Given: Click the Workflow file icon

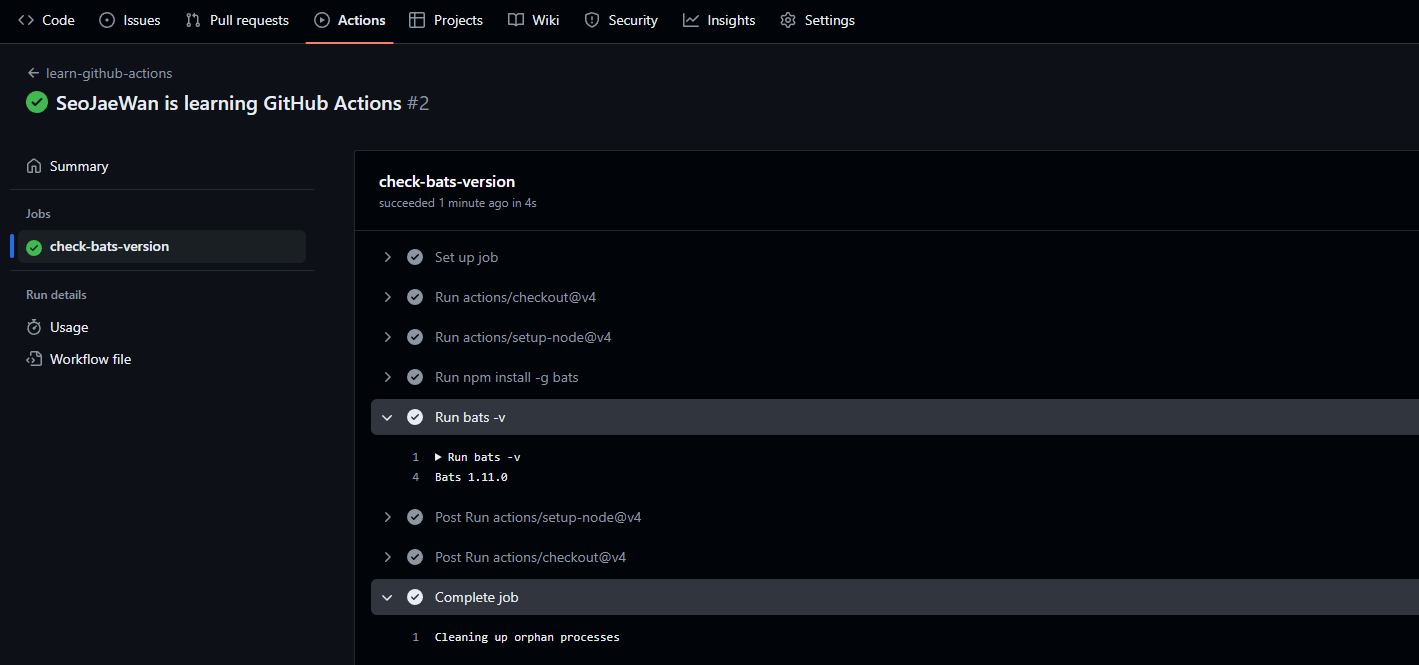Looking at the screenshot, I should point(34,359).
